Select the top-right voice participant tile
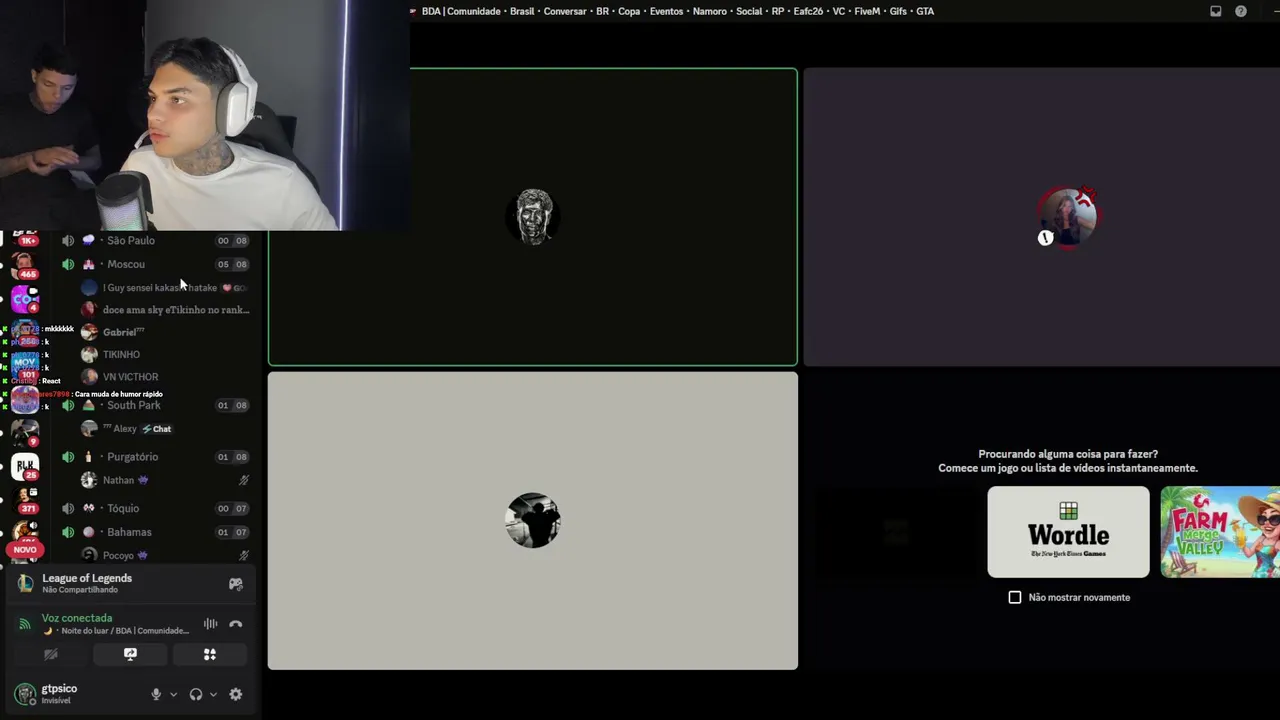The image size is (1280, 720). (x=1042, y=217)
